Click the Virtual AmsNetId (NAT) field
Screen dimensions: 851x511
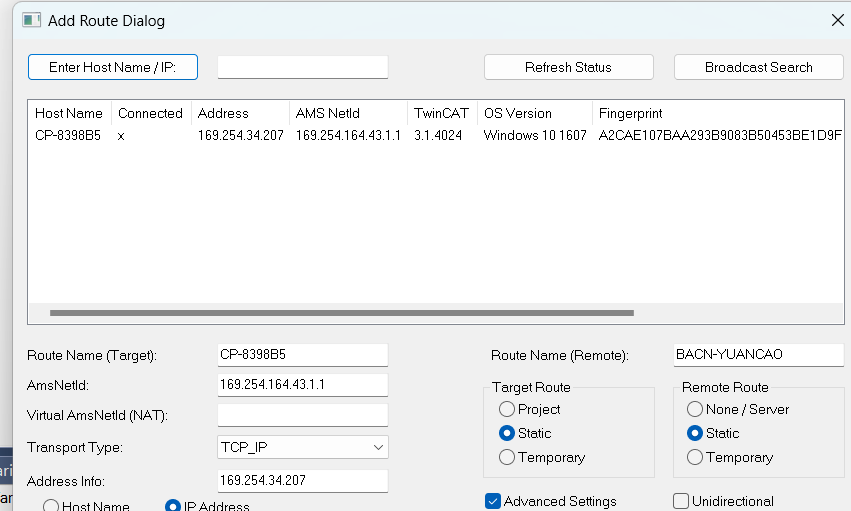[x=303, y=415]
